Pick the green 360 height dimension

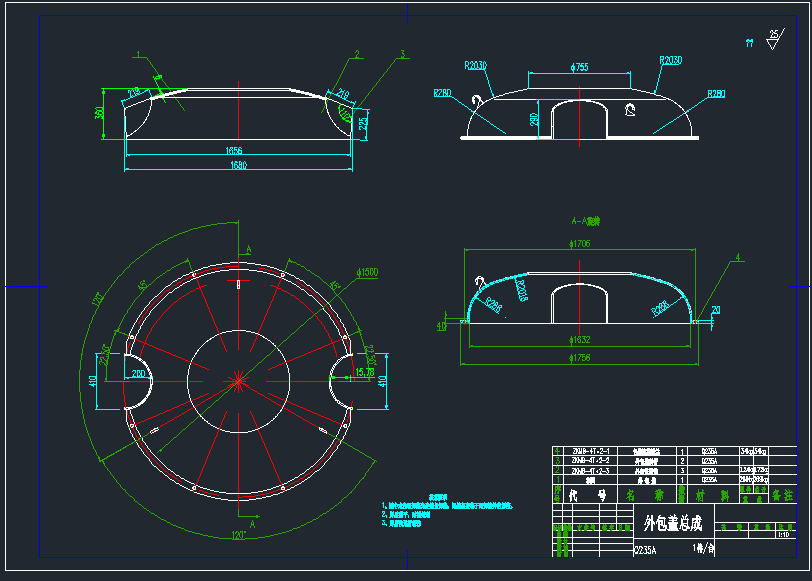pyautogui.click(x=99, y=112)
